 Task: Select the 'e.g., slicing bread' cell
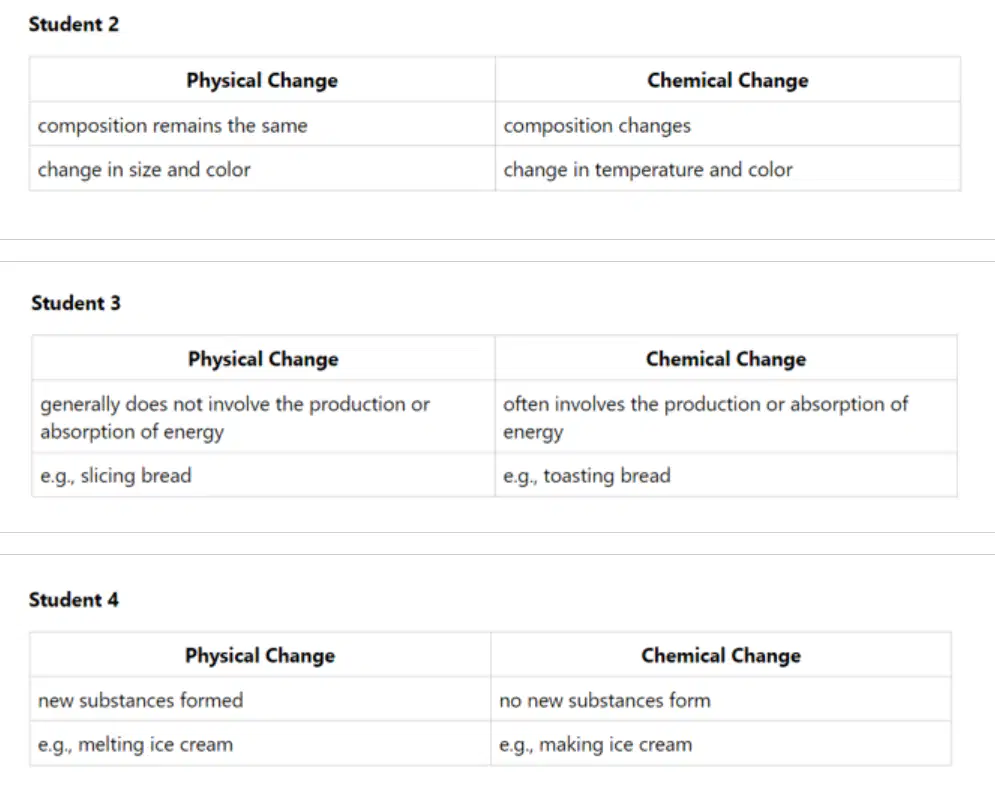(x=263, y=475)
